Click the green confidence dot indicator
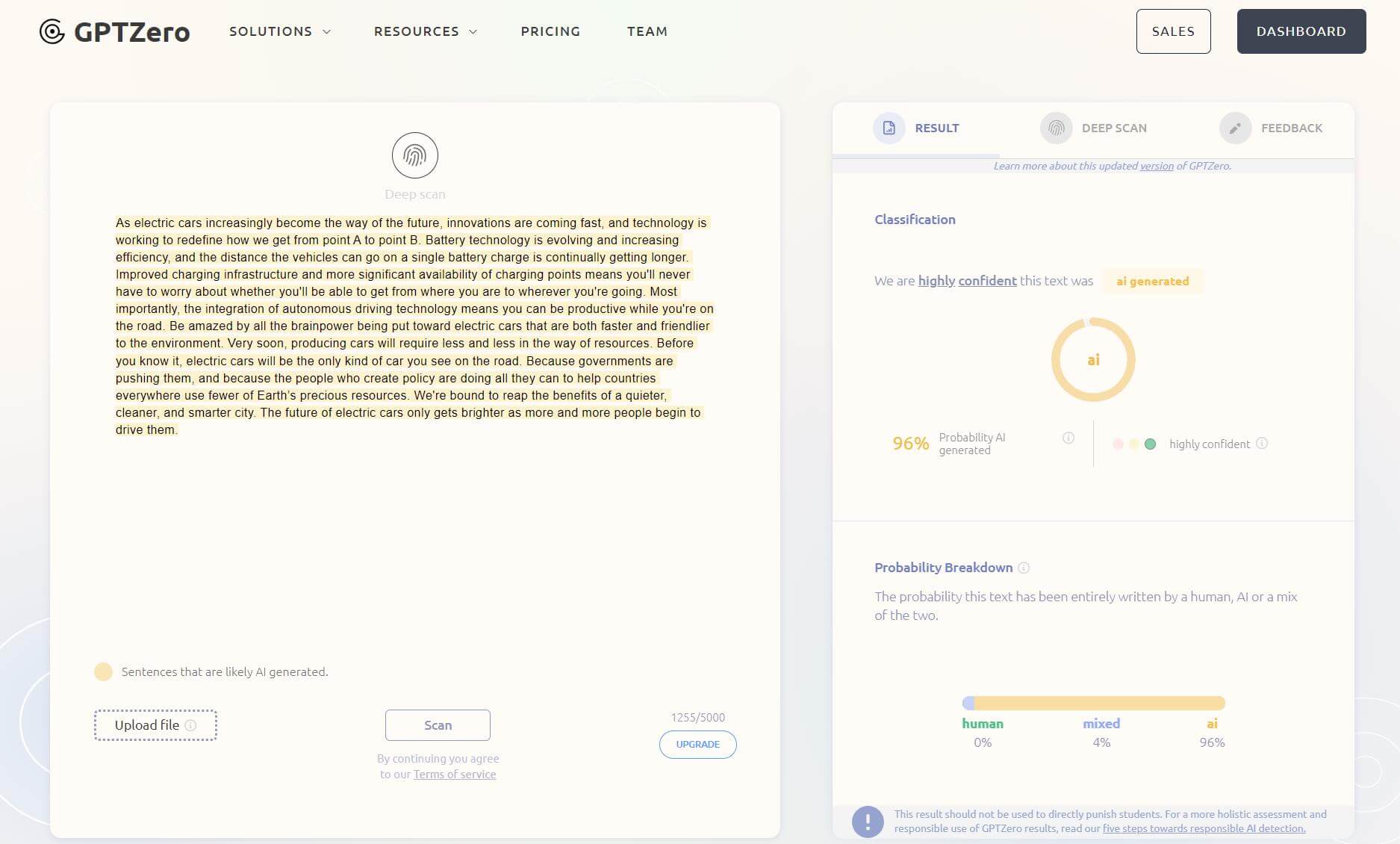This screenshot has width=1400, height=844. click(1150, 444)
